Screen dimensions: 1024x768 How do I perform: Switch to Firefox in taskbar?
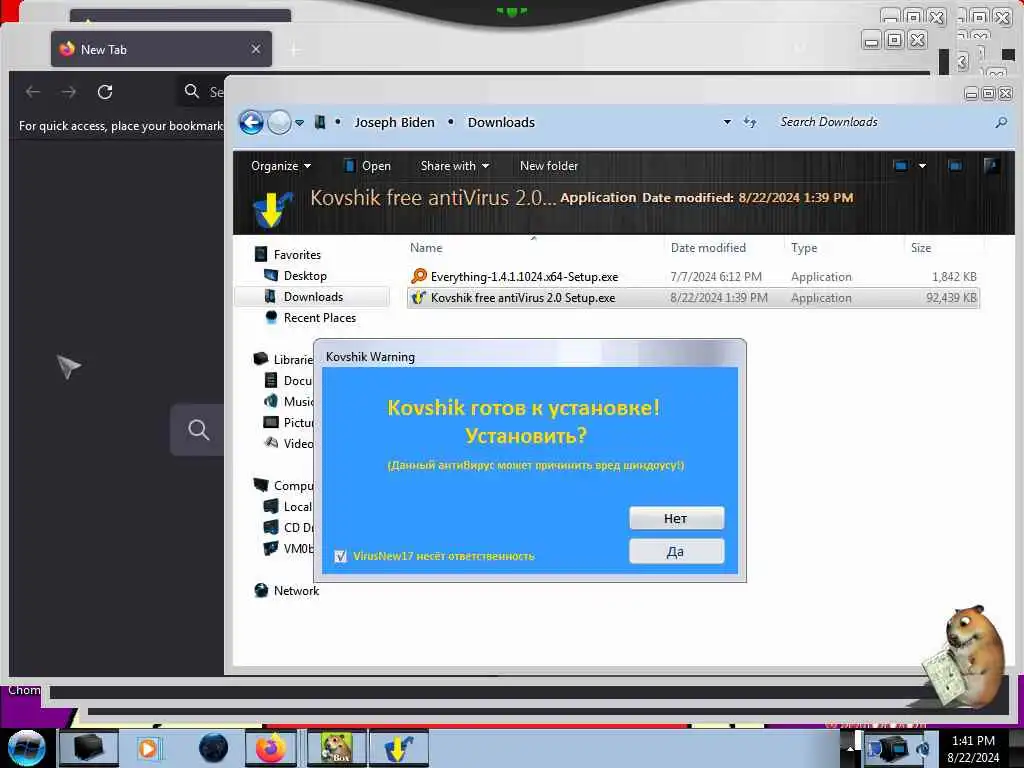271,748
